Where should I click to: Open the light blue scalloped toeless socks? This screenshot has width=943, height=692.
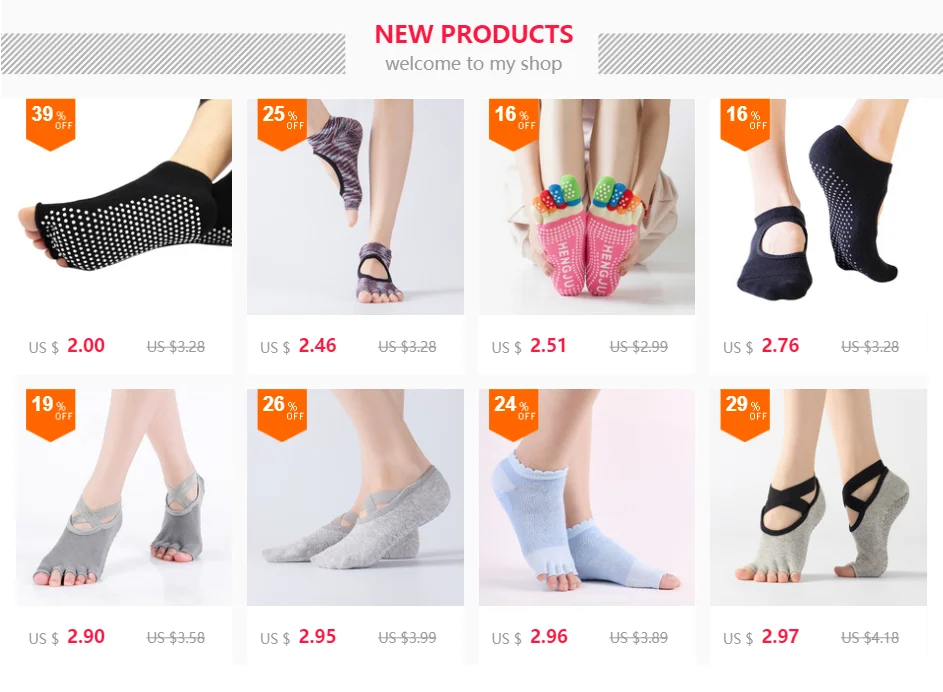587,497
